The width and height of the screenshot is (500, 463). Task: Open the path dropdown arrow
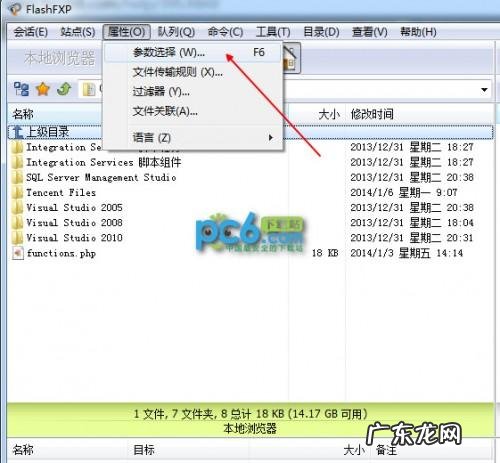click(484, 90)
